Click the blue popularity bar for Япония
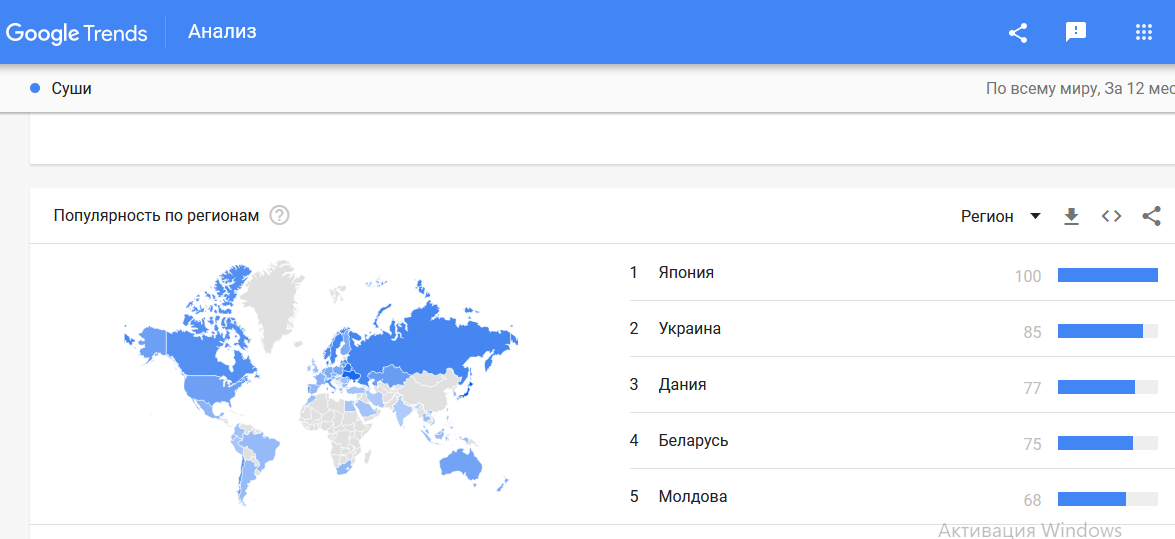This screenshot has height=539, width=1175. click(1108, 275)
